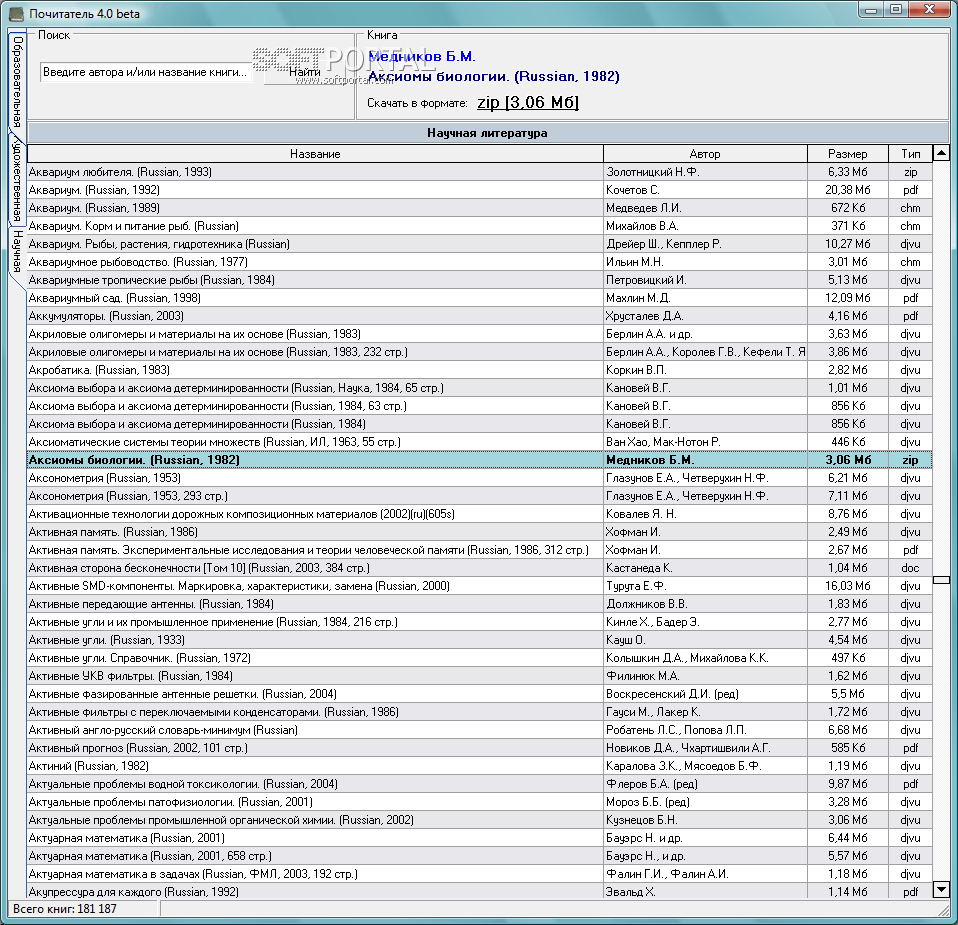
Task: Select Активные передающие антенны. (Russian, 1984) row
Action: [x=480, y=604]
